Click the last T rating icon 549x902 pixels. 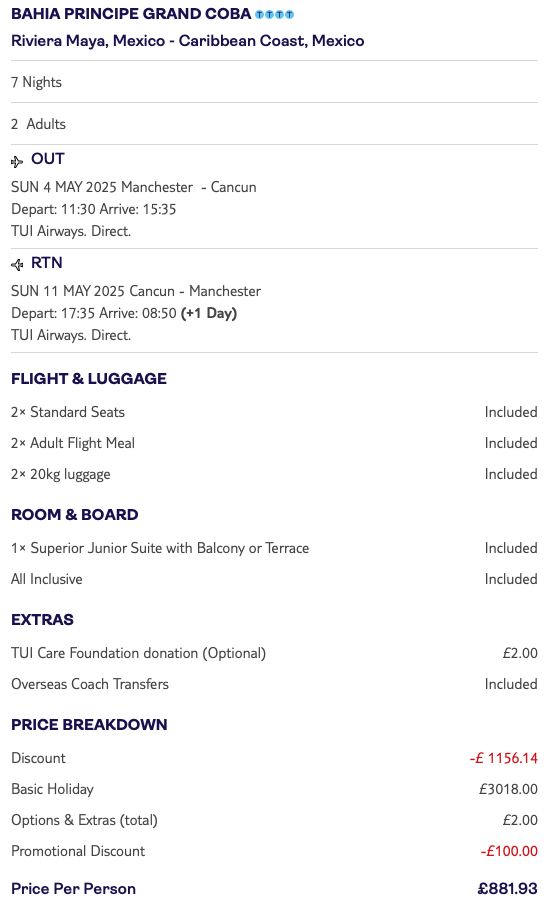pos(289,14)
